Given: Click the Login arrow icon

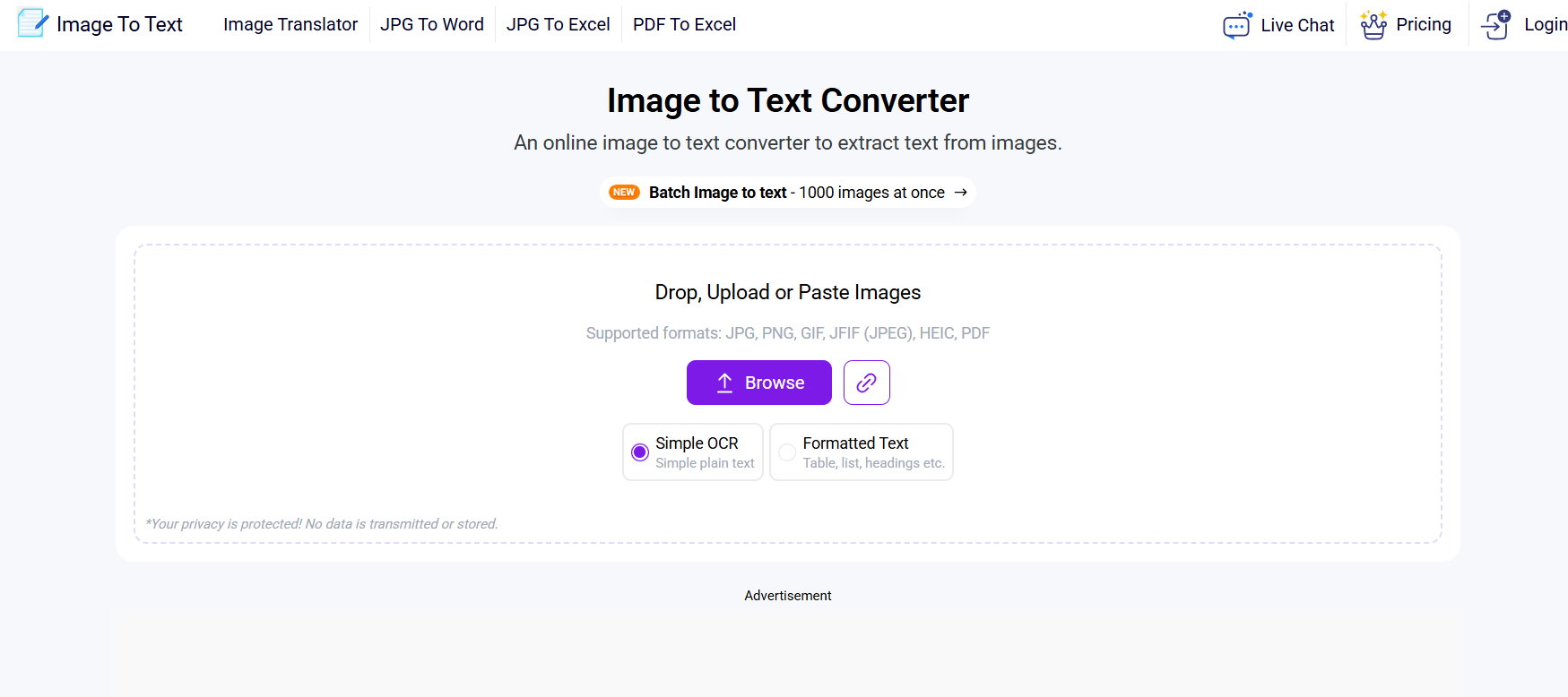Looking at the screenshot, I should click(x=1496, y=25).
